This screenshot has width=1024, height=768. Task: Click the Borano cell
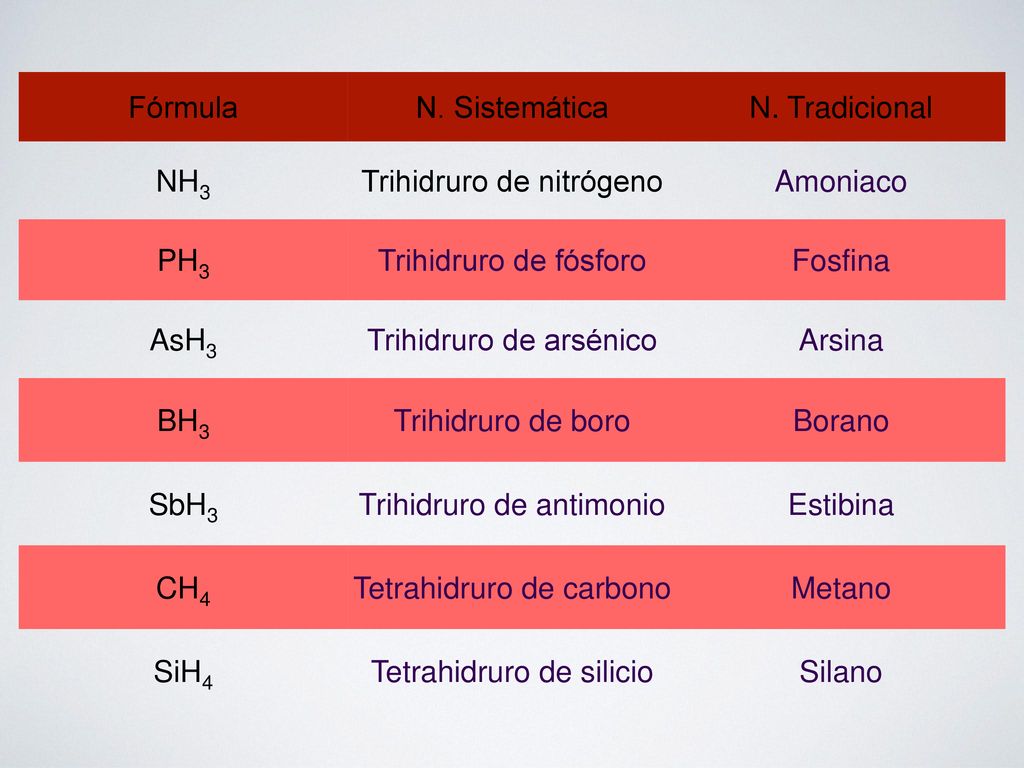click(x=840, y=421)
